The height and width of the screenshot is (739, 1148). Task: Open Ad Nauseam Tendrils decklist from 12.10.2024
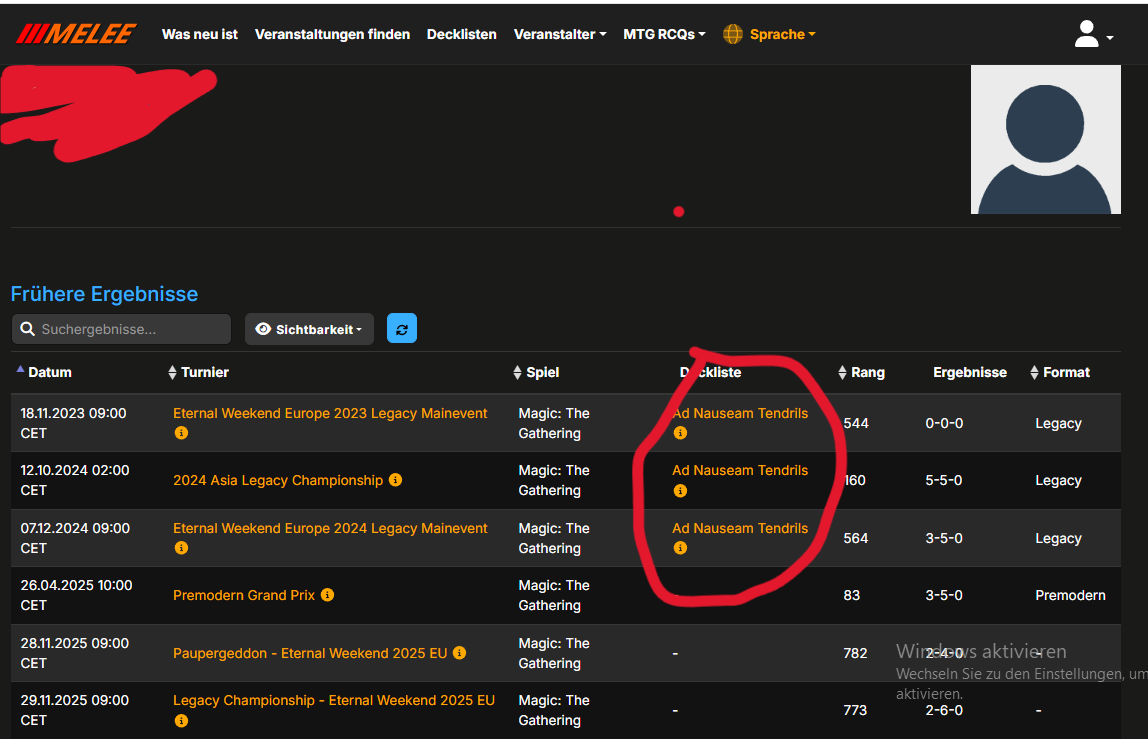click(x=740, y=470)
